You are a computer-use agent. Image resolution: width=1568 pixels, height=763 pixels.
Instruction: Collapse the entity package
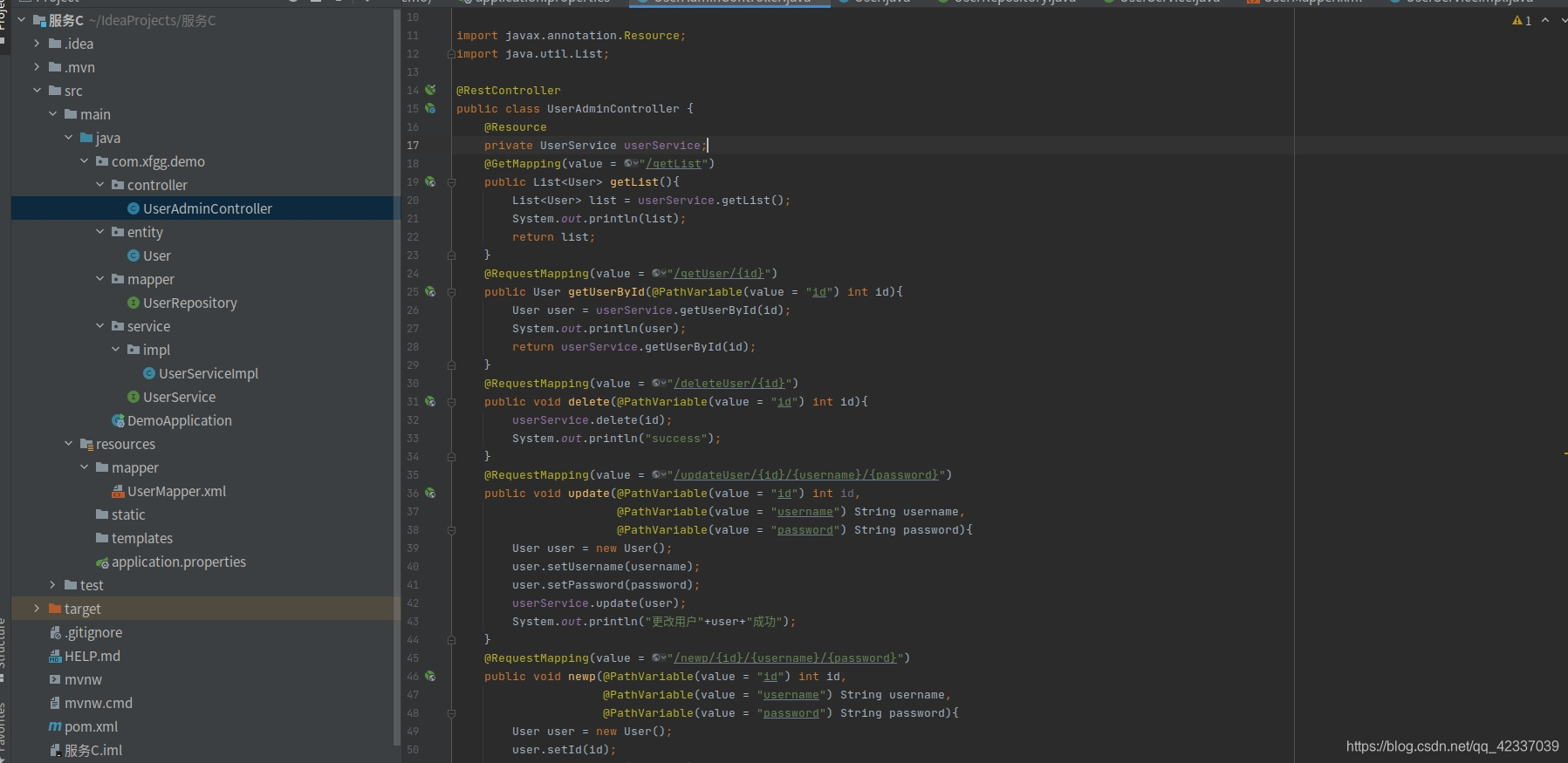click(x=99, y=231)
